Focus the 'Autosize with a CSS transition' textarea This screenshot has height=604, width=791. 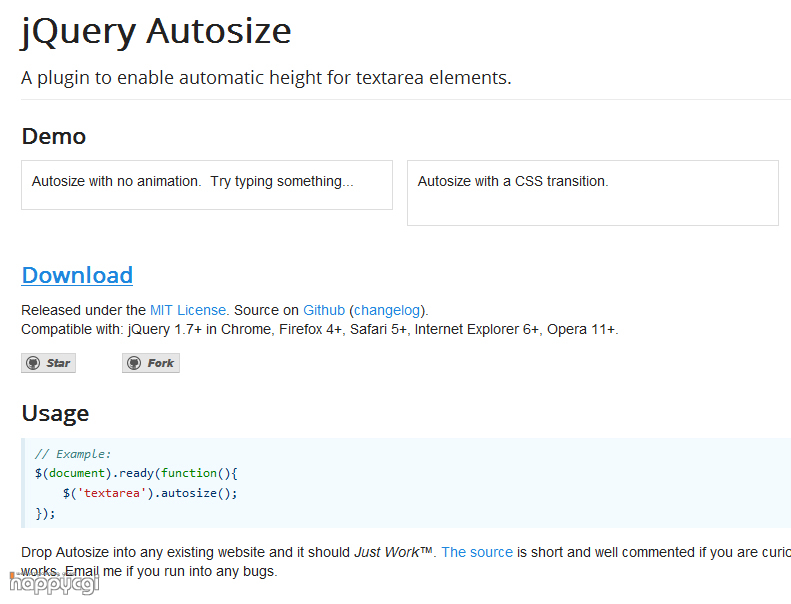point(593,193)
